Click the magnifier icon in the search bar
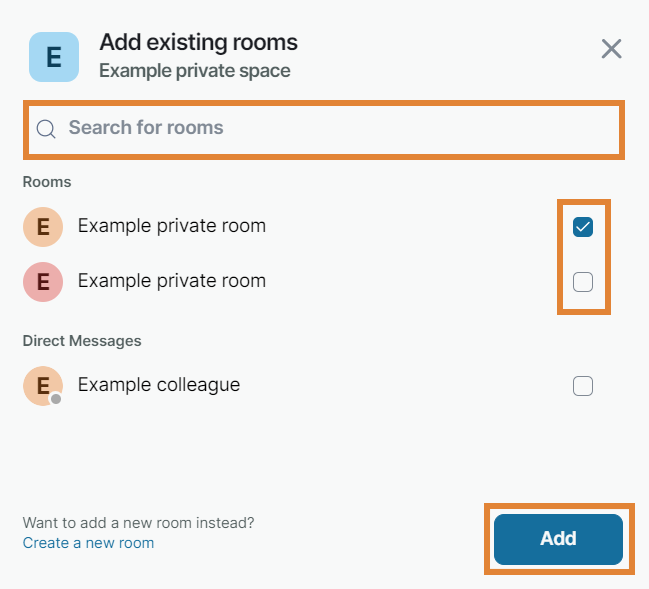 click(x=46, y=129)
